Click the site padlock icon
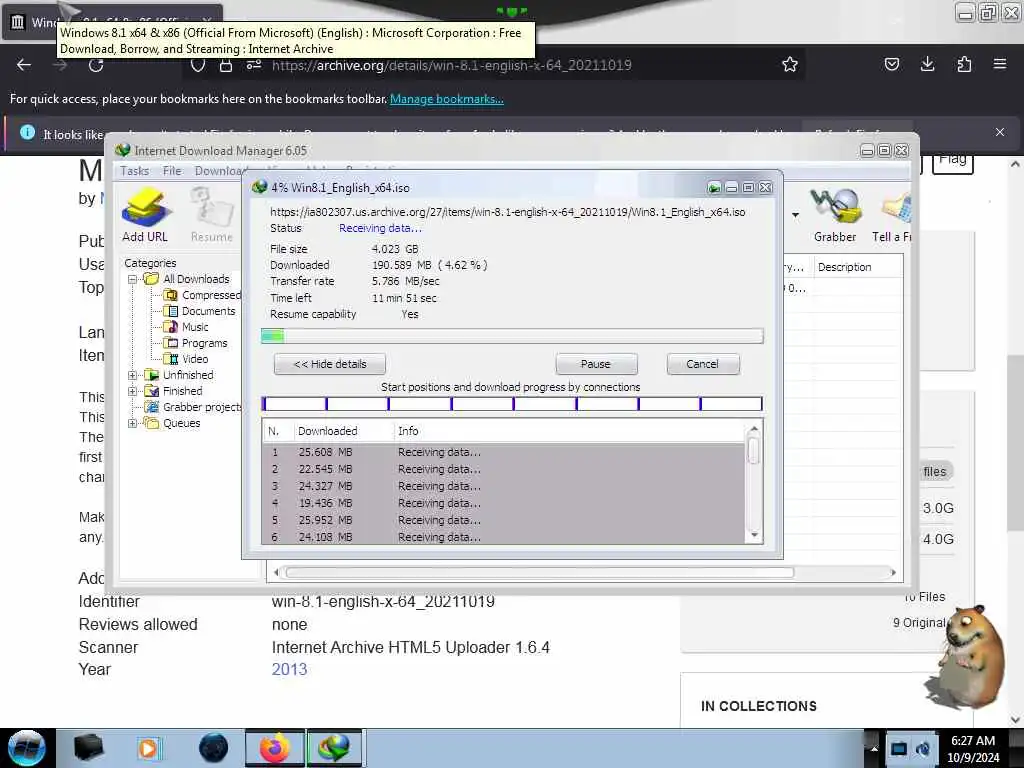Screen dimensions: 1024x768 click(225, 65)
